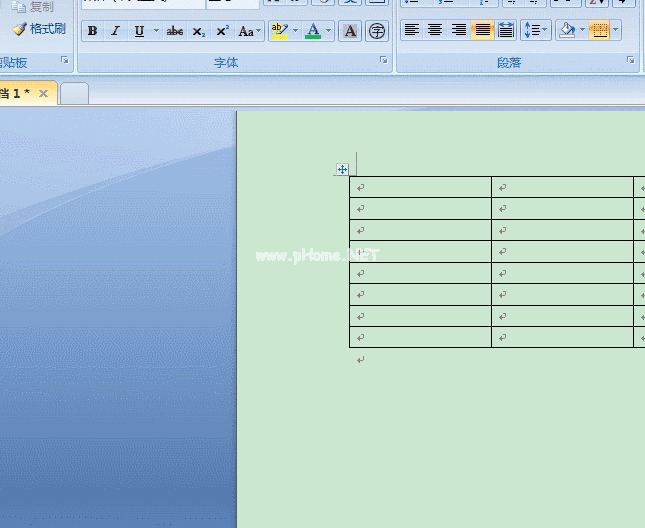645x528 pixels.
Task: Open the Change Case (Aa) dropdown
Action: point(249,31)
